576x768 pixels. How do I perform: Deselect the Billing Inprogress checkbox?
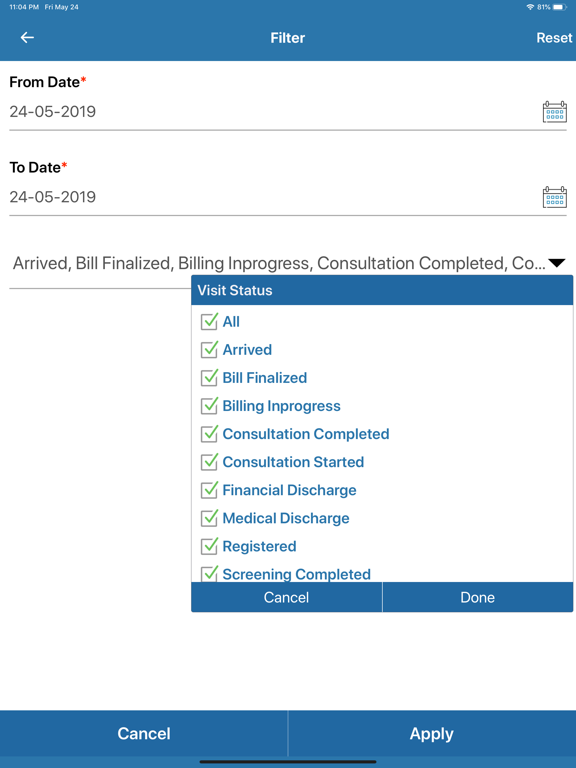tap(209, 406)
